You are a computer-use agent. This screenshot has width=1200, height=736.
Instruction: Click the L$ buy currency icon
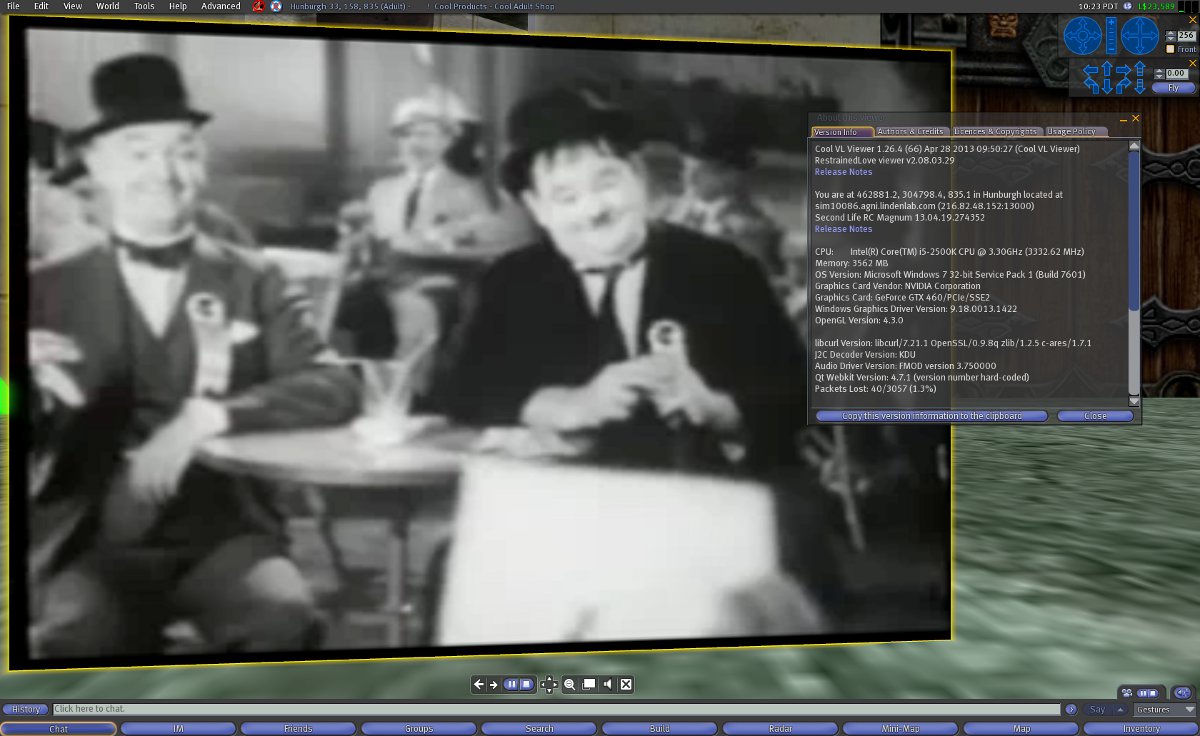coord(1128,6)
